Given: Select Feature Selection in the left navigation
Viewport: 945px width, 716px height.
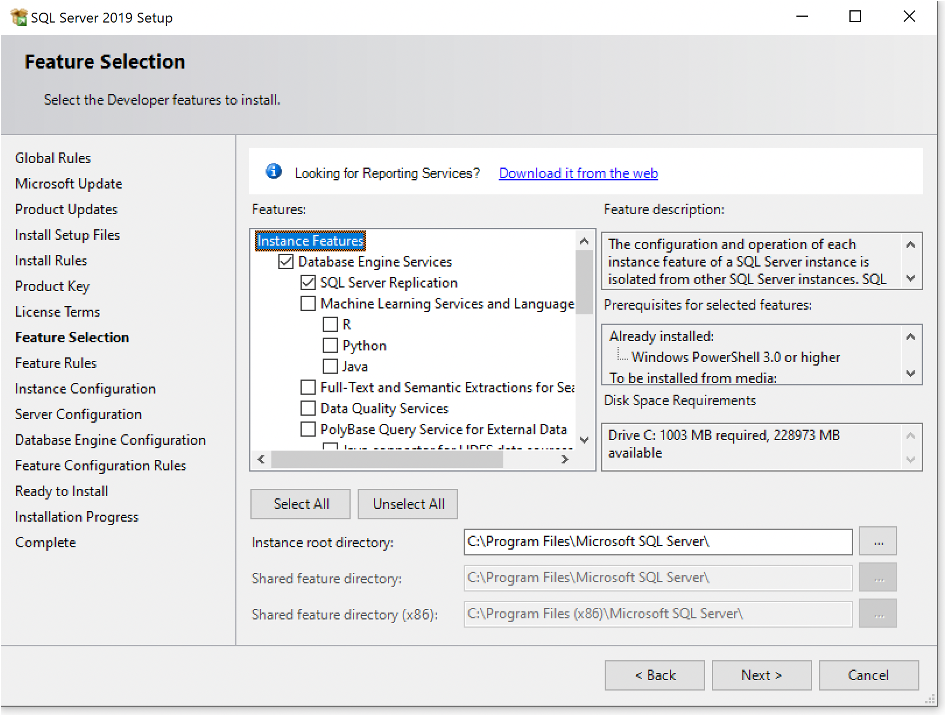Looking at the screenshot, I should (x=72, y=337).
